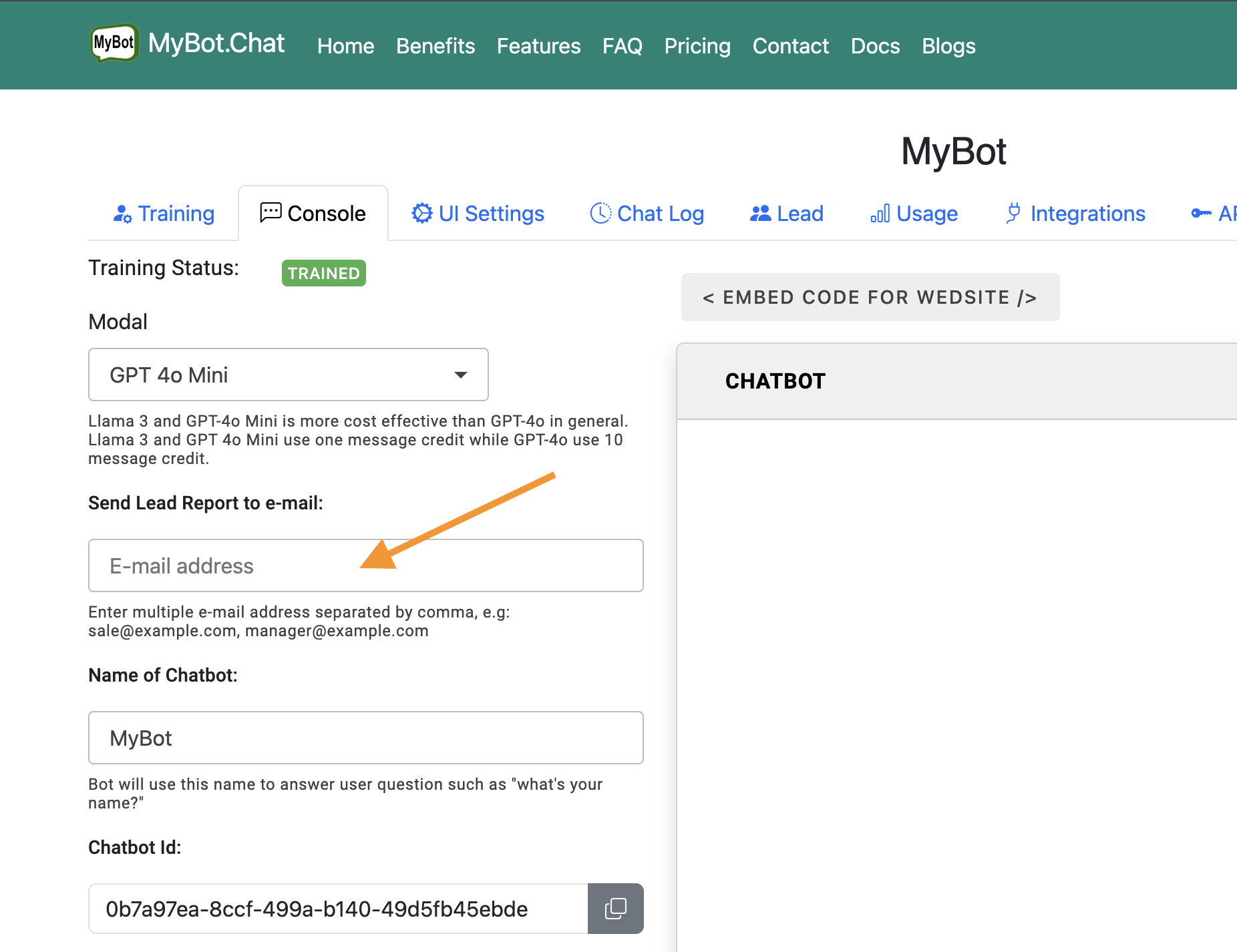Image resolution: width=1237 pixels, height=952 pixels.
Task: Open the Docs navigation link
Action: [x=875, y=46]
